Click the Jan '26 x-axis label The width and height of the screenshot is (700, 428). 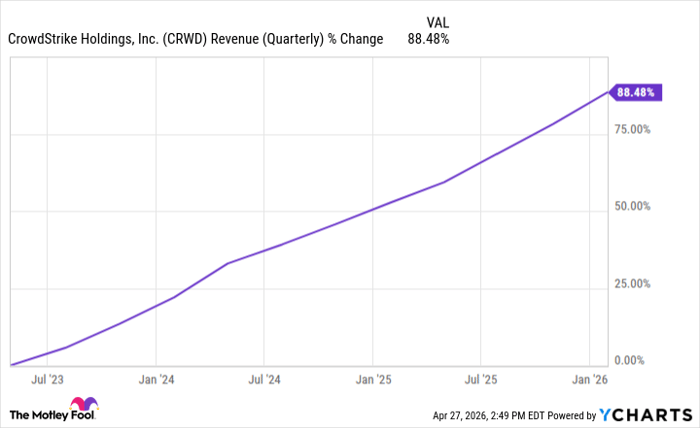pyautogui.click(x=590, y=380)
